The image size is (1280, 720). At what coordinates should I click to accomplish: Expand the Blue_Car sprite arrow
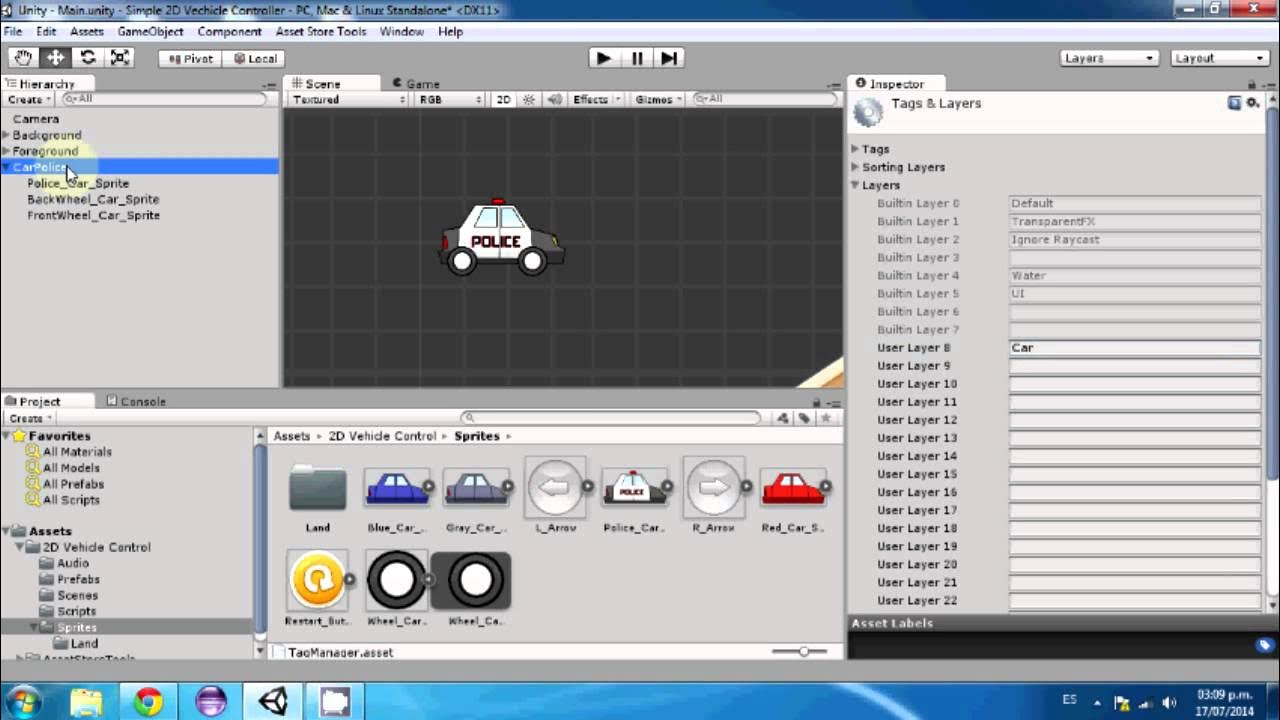[428, 487]
